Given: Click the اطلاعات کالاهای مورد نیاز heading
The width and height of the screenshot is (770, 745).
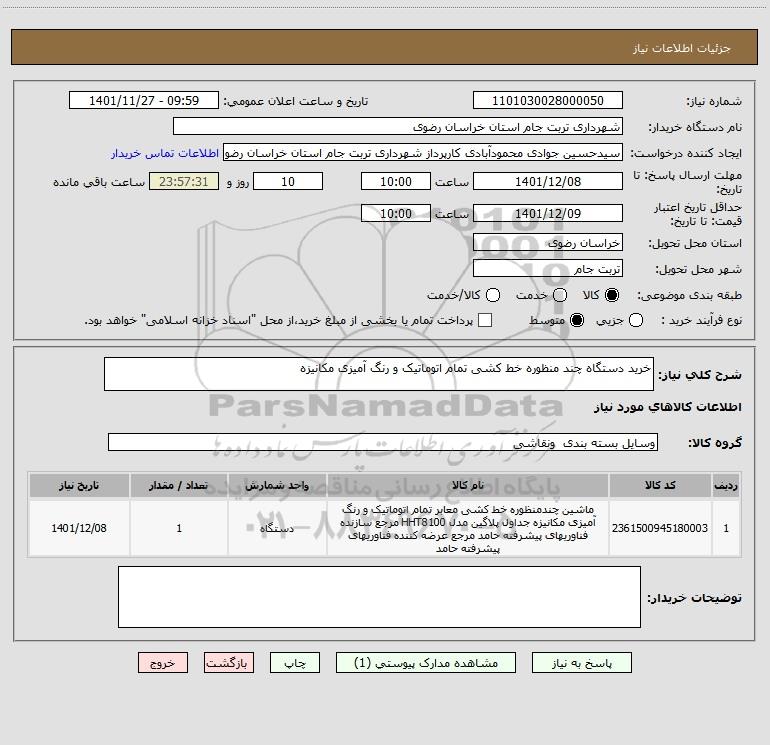Looking at the screenshot, I should [667, 407].
